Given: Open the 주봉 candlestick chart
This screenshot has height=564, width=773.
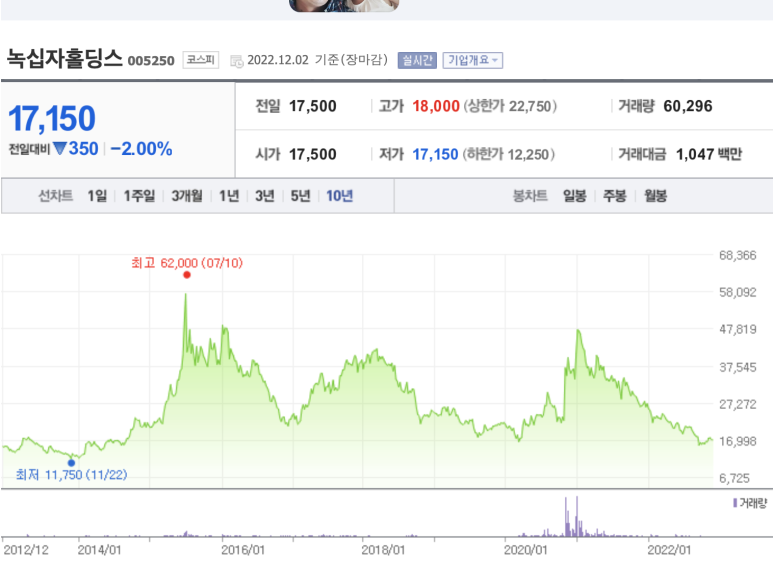Looking at the screenshot, I should pos(615,196).
